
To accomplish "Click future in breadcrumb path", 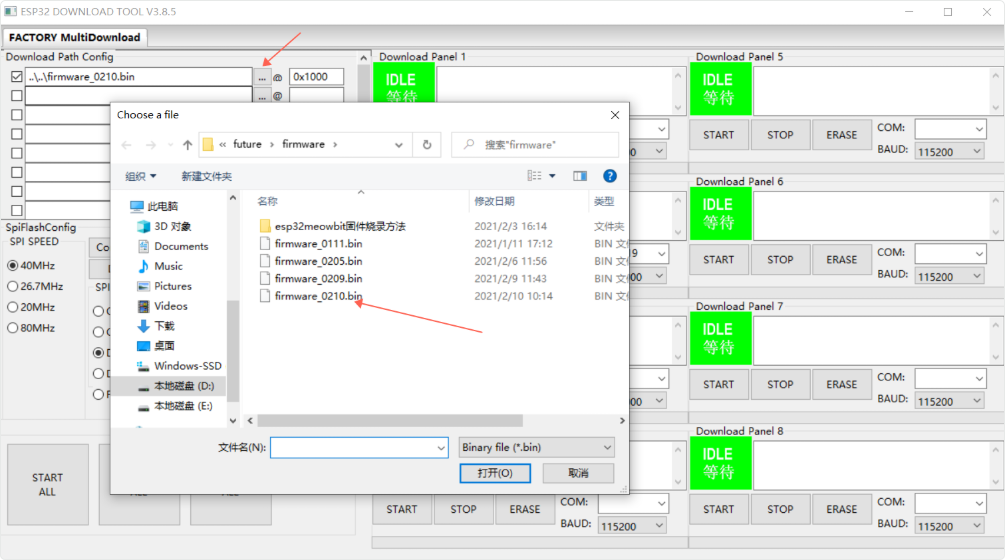I will click(247, 144).
